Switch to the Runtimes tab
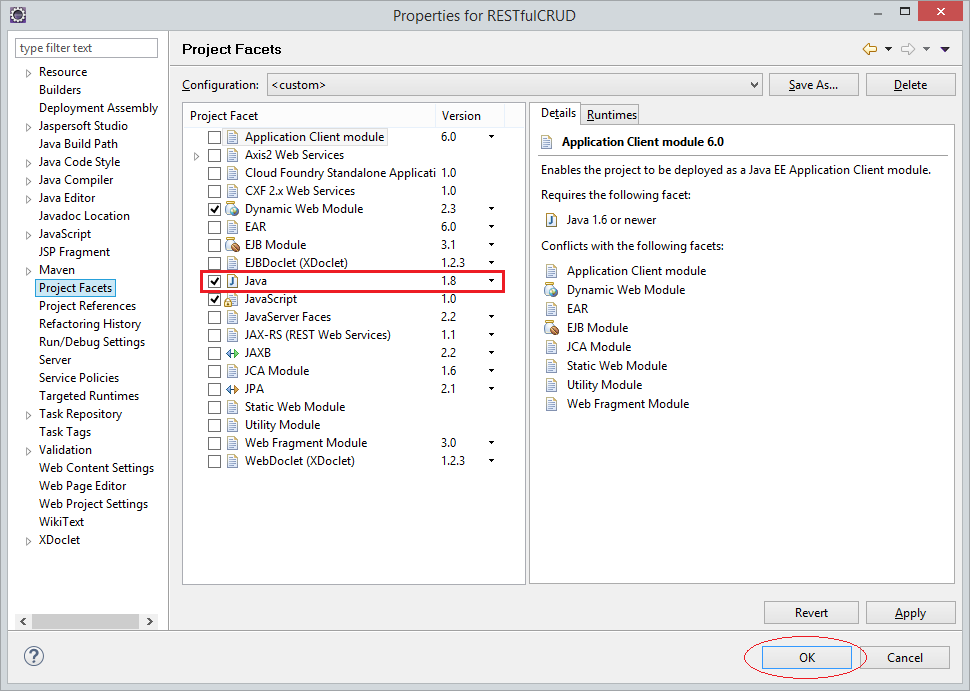Screen dimensions: 970x691 (611, 114)
